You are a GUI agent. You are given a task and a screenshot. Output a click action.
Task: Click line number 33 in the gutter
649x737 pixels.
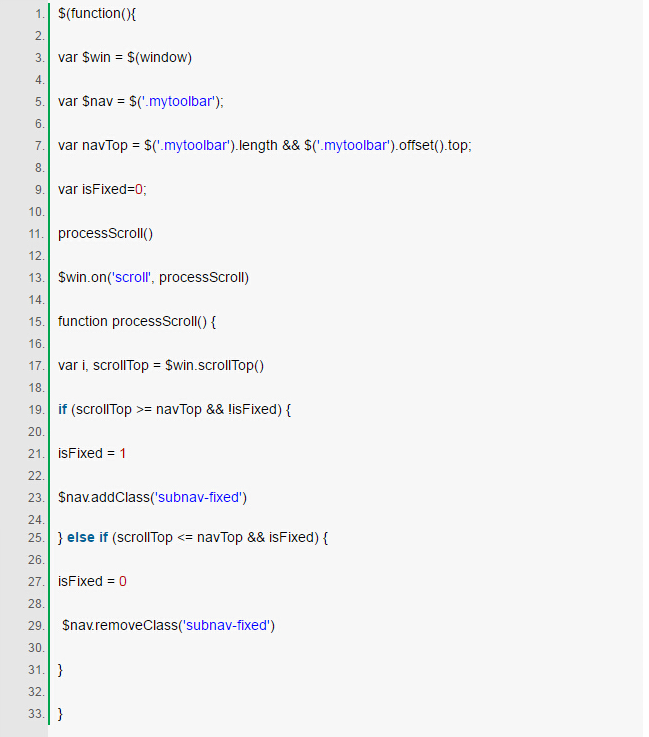click(37, 713)
